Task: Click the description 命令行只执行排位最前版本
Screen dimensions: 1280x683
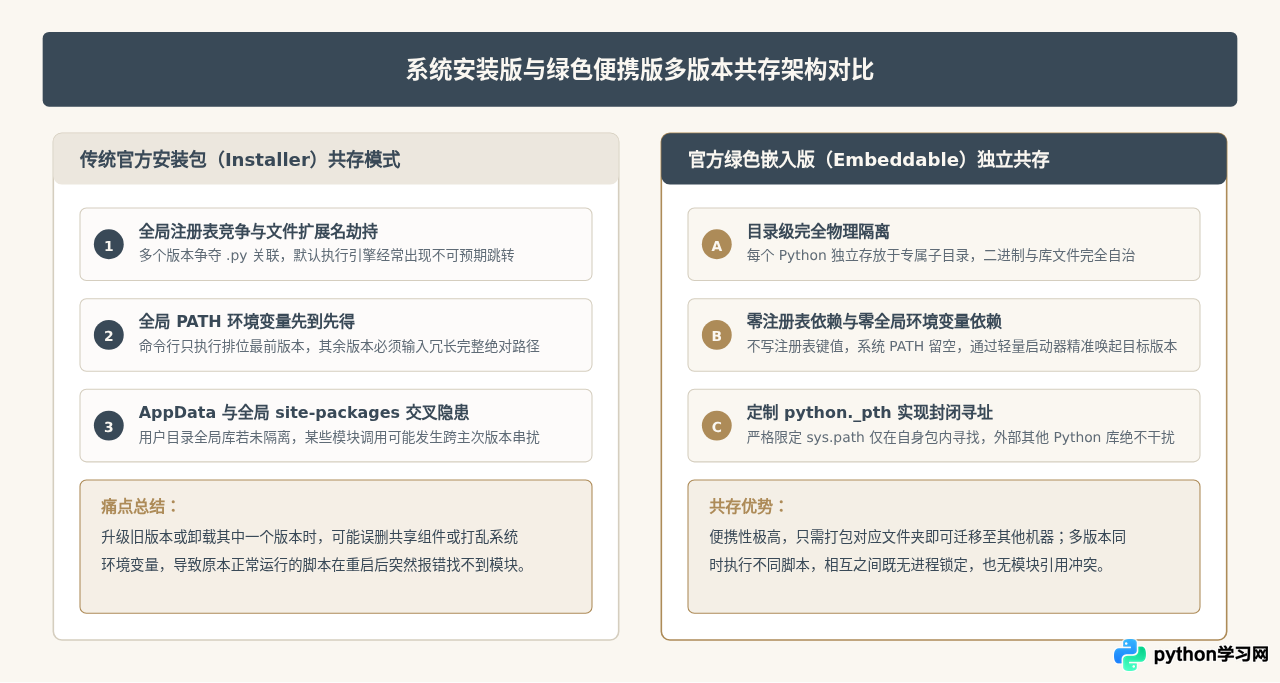Action: click(x=339, y=346)
